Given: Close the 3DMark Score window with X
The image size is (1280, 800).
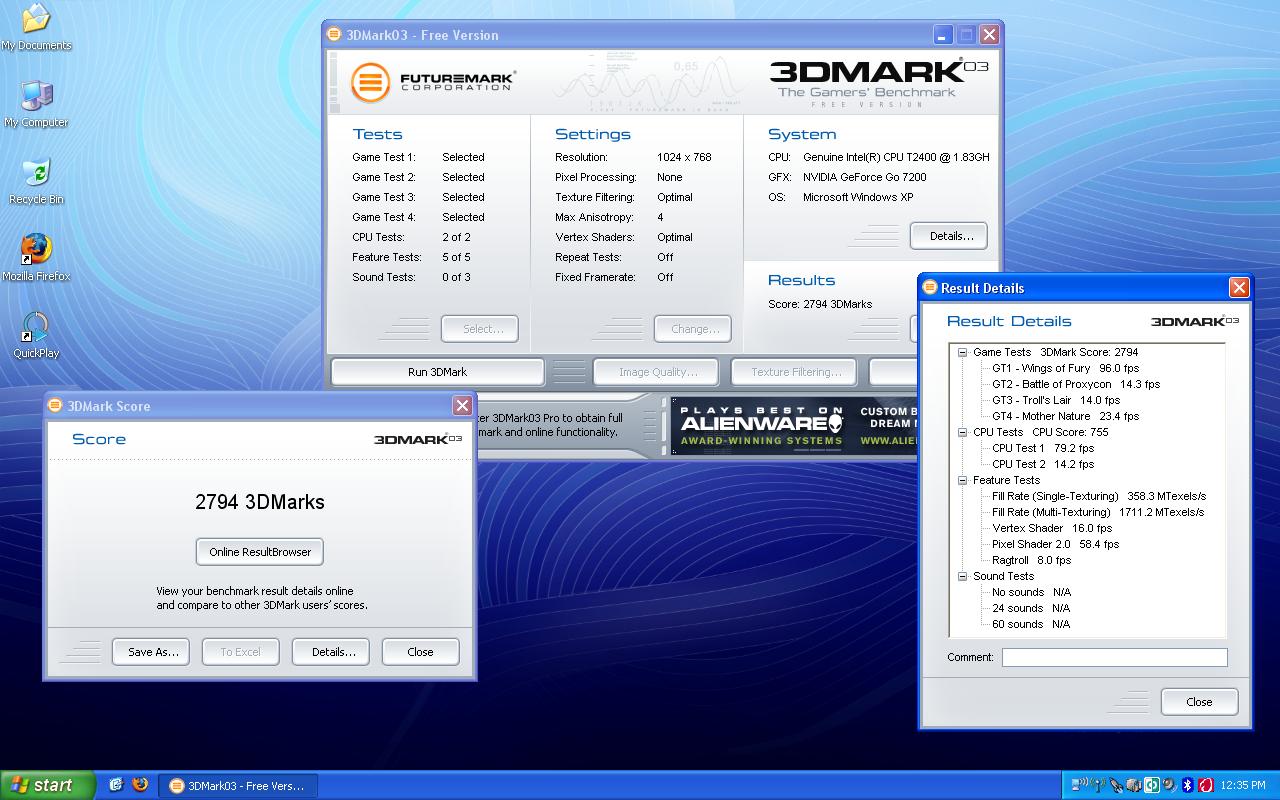Looking at the screenshot, I should point(462,405).
